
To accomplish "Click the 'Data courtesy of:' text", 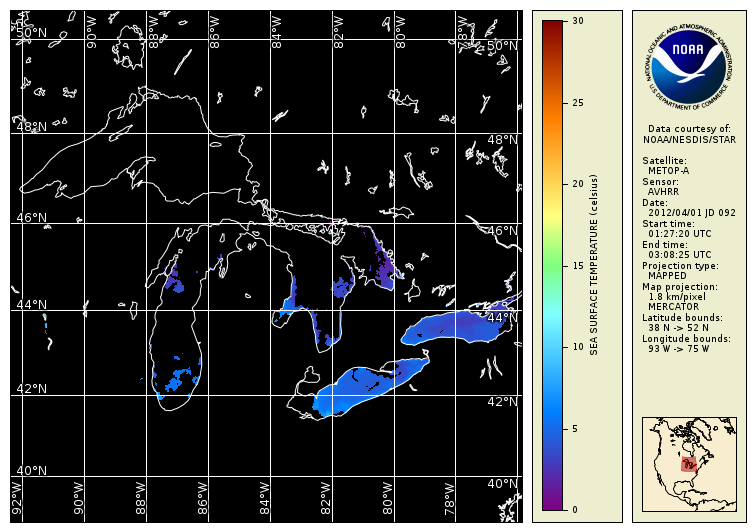I will pos(689,129).
